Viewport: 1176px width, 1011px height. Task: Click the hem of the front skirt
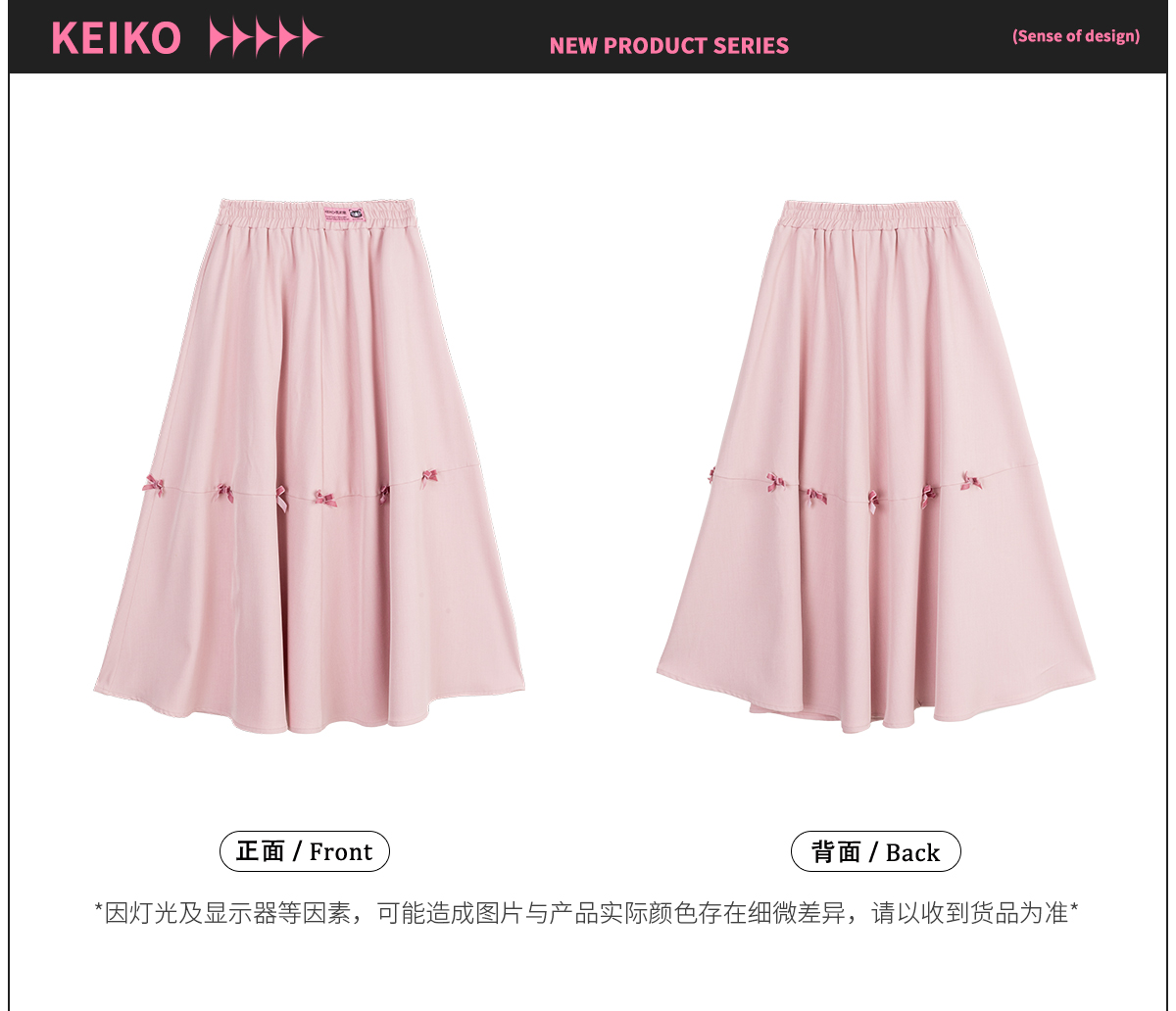[310, 710]
